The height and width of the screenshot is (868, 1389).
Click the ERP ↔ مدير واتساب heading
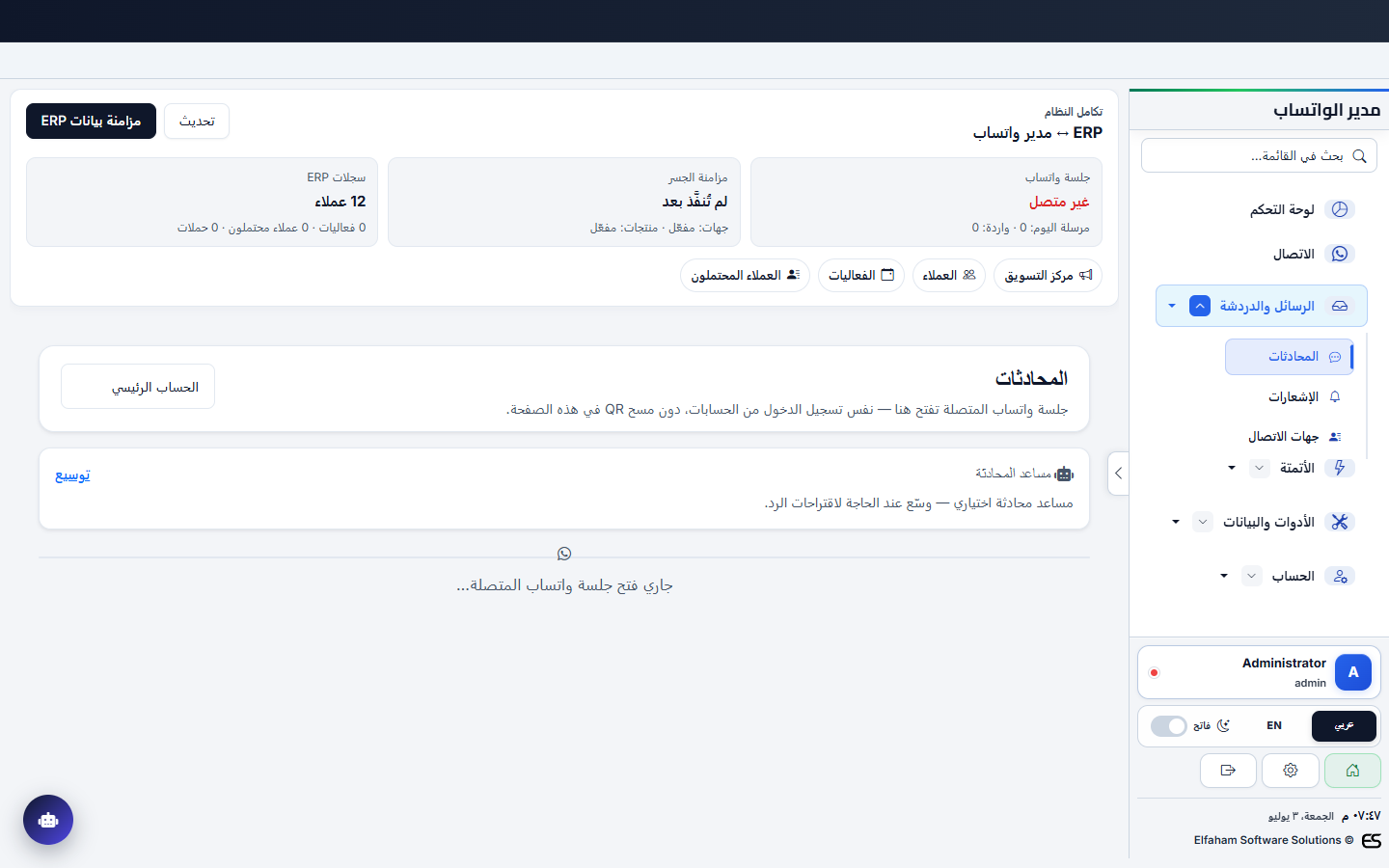[1038, 133]
